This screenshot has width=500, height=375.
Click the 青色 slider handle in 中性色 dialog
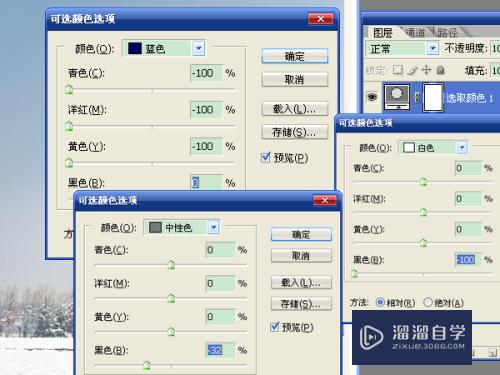(171, 265)
